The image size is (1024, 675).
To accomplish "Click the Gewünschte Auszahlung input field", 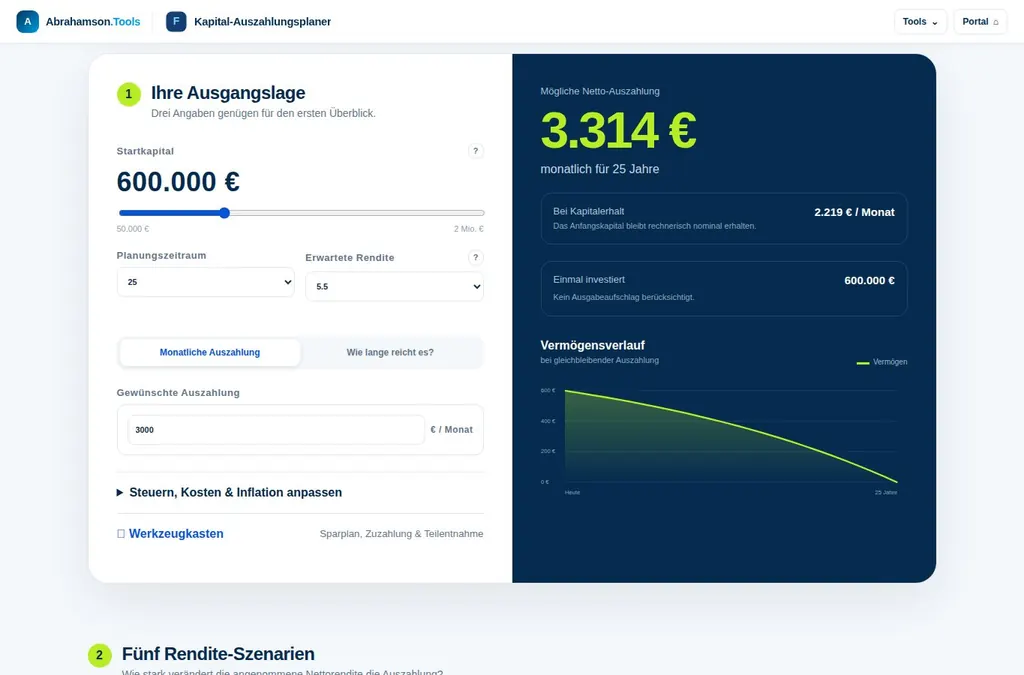I will (x=276, y=430).
